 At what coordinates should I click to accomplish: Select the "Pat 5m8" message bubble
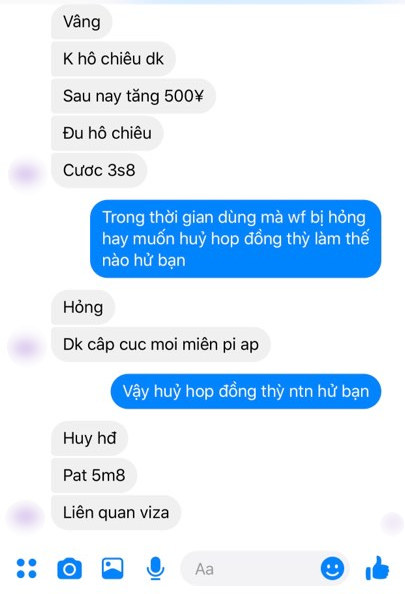(x=94, y=475)
